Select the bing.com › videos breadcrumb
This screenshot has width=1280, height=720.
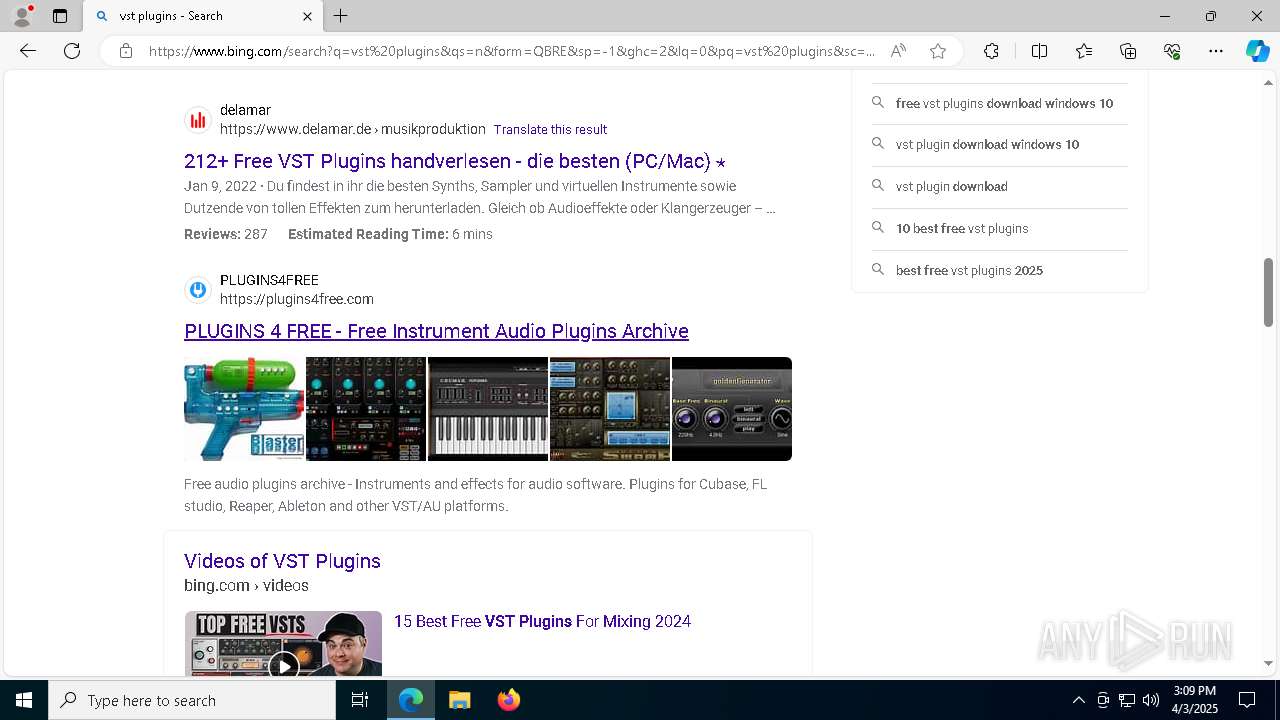[x=246, y=586]
